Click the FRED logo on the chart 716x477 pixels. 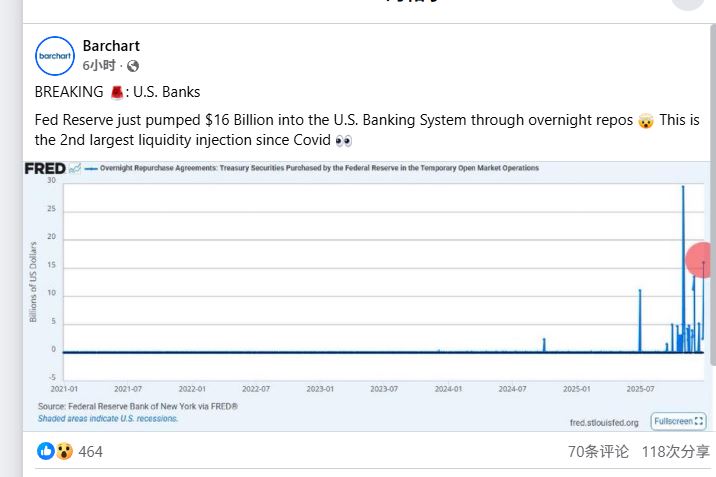[45, 168]
